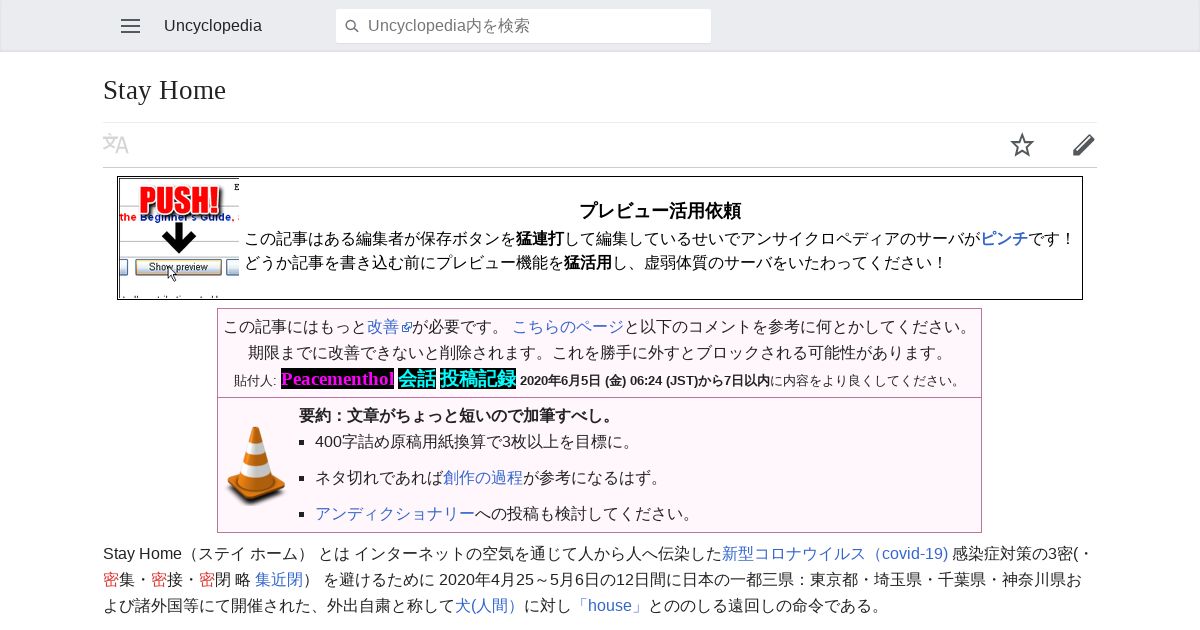Open the アンディクショナリー link
Screen dimensions: 1200x630
[x=395, y=514]
